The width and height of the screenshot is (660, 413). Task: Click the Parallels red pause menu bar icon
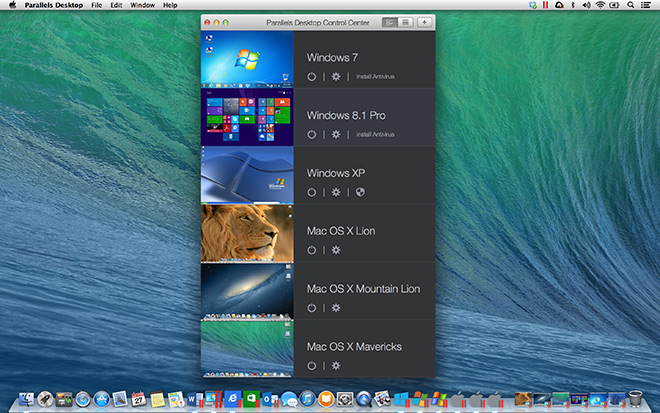pos(546,5)
